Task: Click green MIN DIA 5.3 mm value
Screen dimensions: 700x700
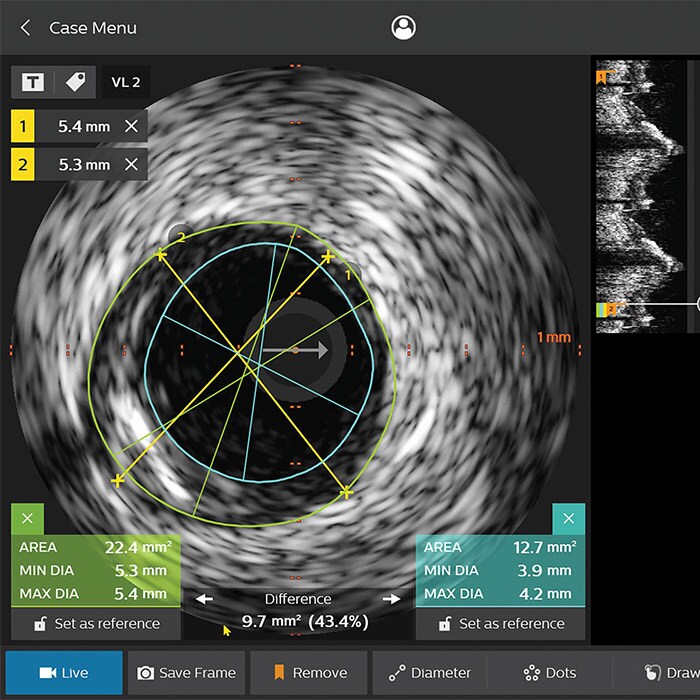Action: click(x=141, y=571)
